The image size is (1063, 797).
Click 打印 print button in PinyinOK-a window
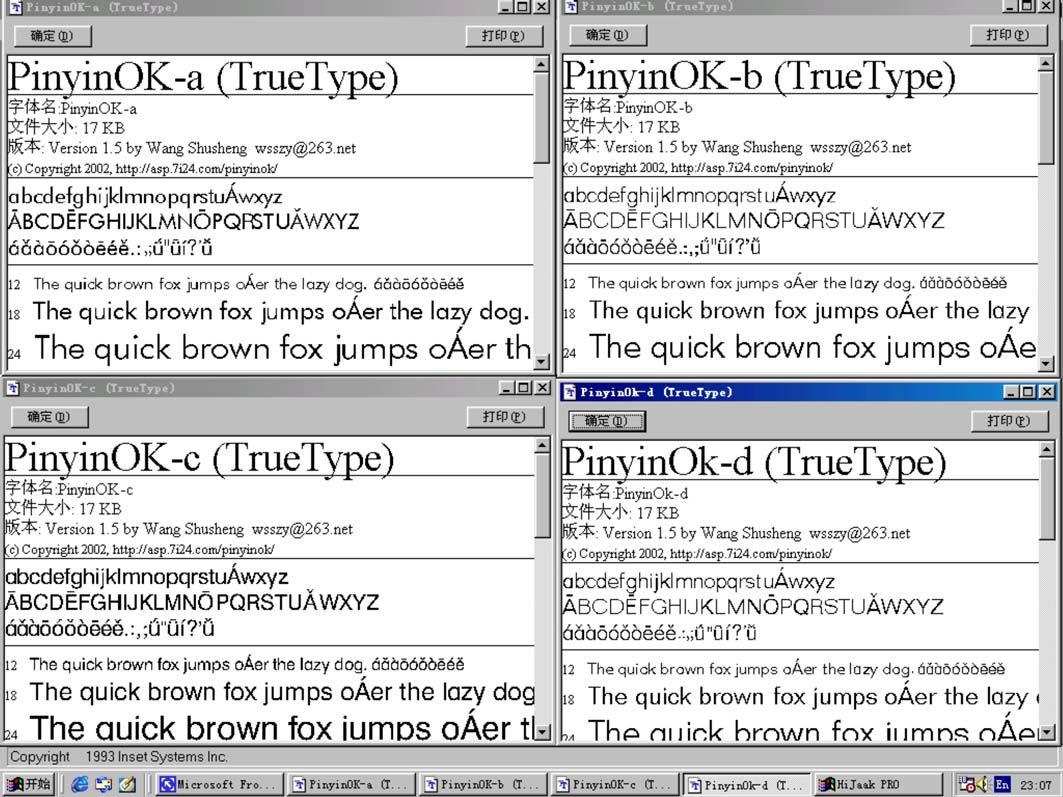504,36
